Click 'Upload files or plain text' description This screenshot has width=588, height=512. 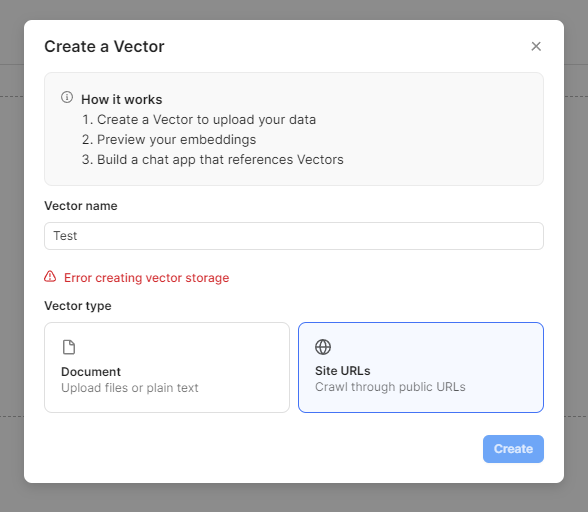click(x=130, y=388)
